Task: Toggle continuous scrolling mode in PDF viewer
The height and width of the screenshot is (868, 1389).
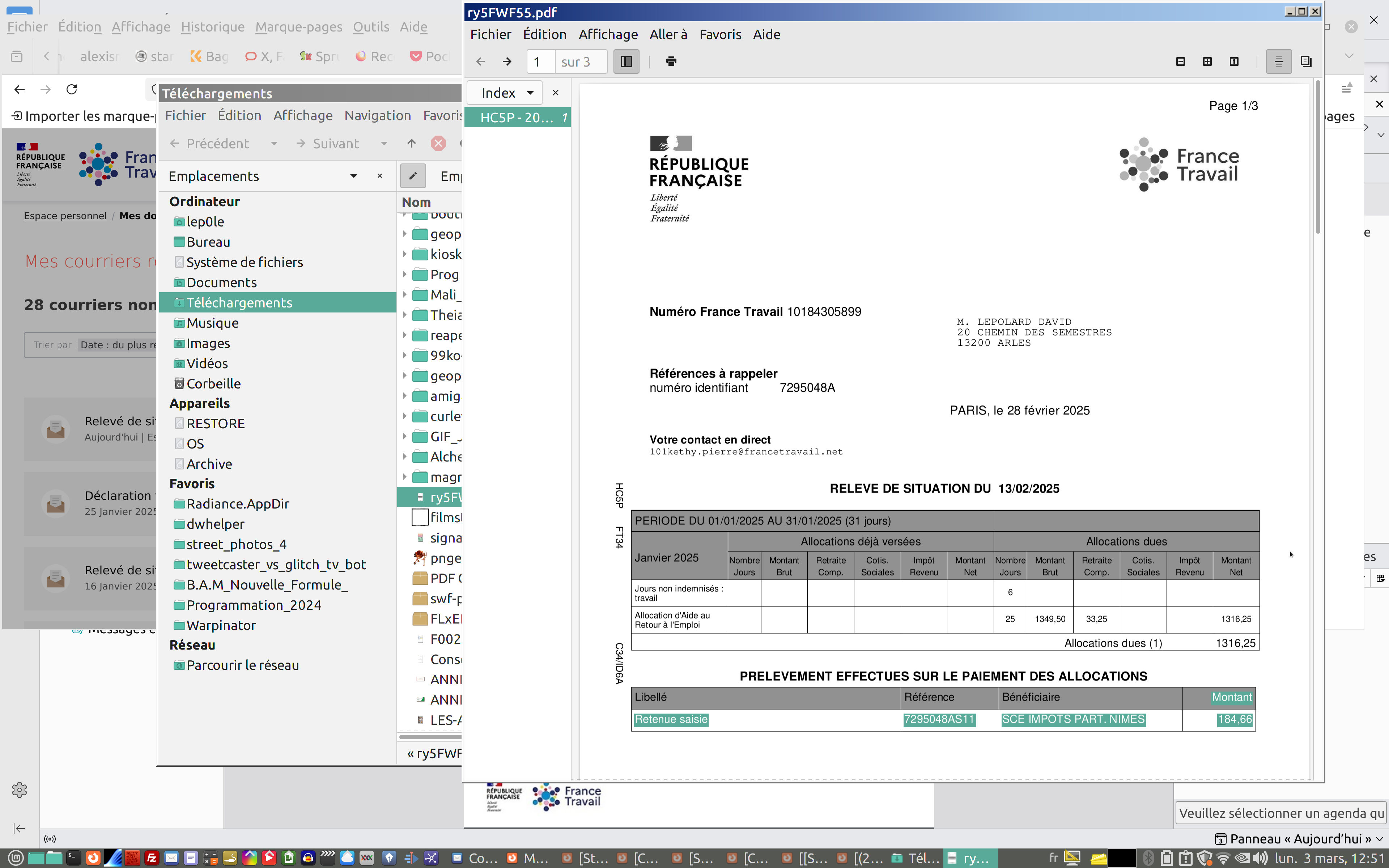Action: click(1278, 61)
